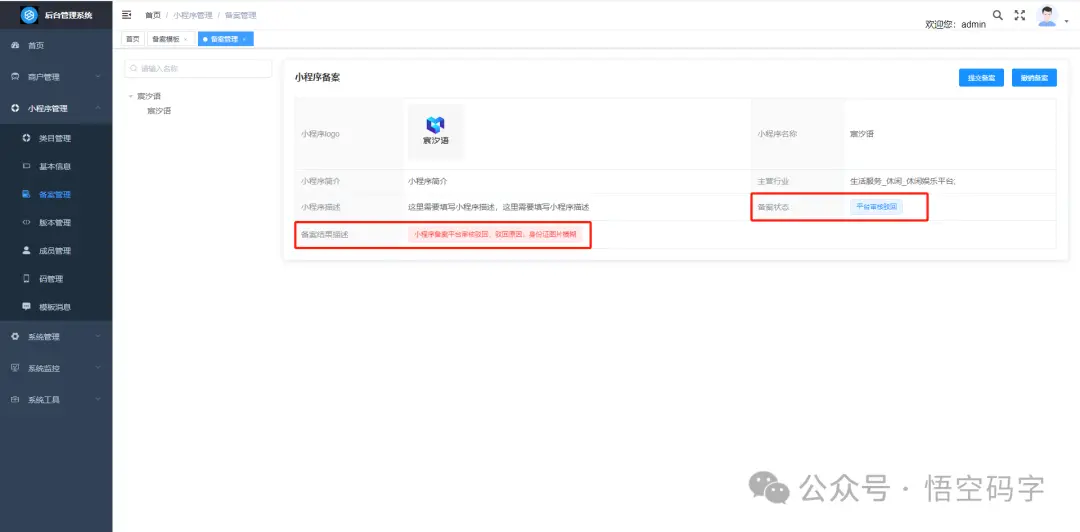
Task: Click the search magnifier icon in header
Action: (x=997, y=14)
